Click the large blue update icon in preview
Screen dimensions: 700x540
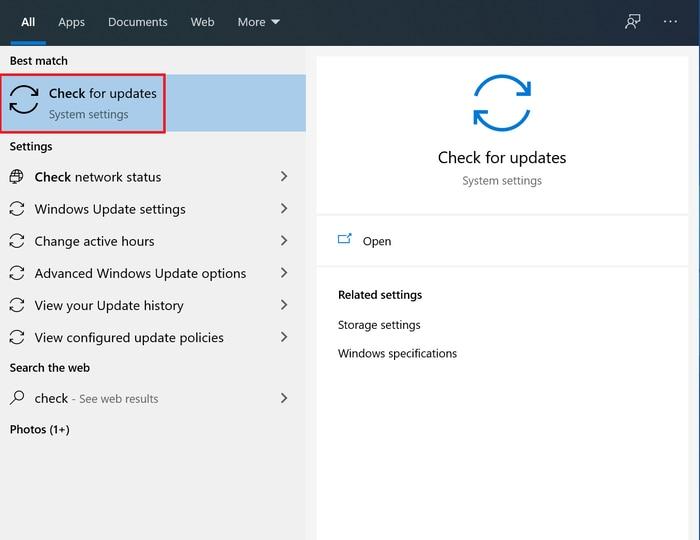click(x=502, y=103)
